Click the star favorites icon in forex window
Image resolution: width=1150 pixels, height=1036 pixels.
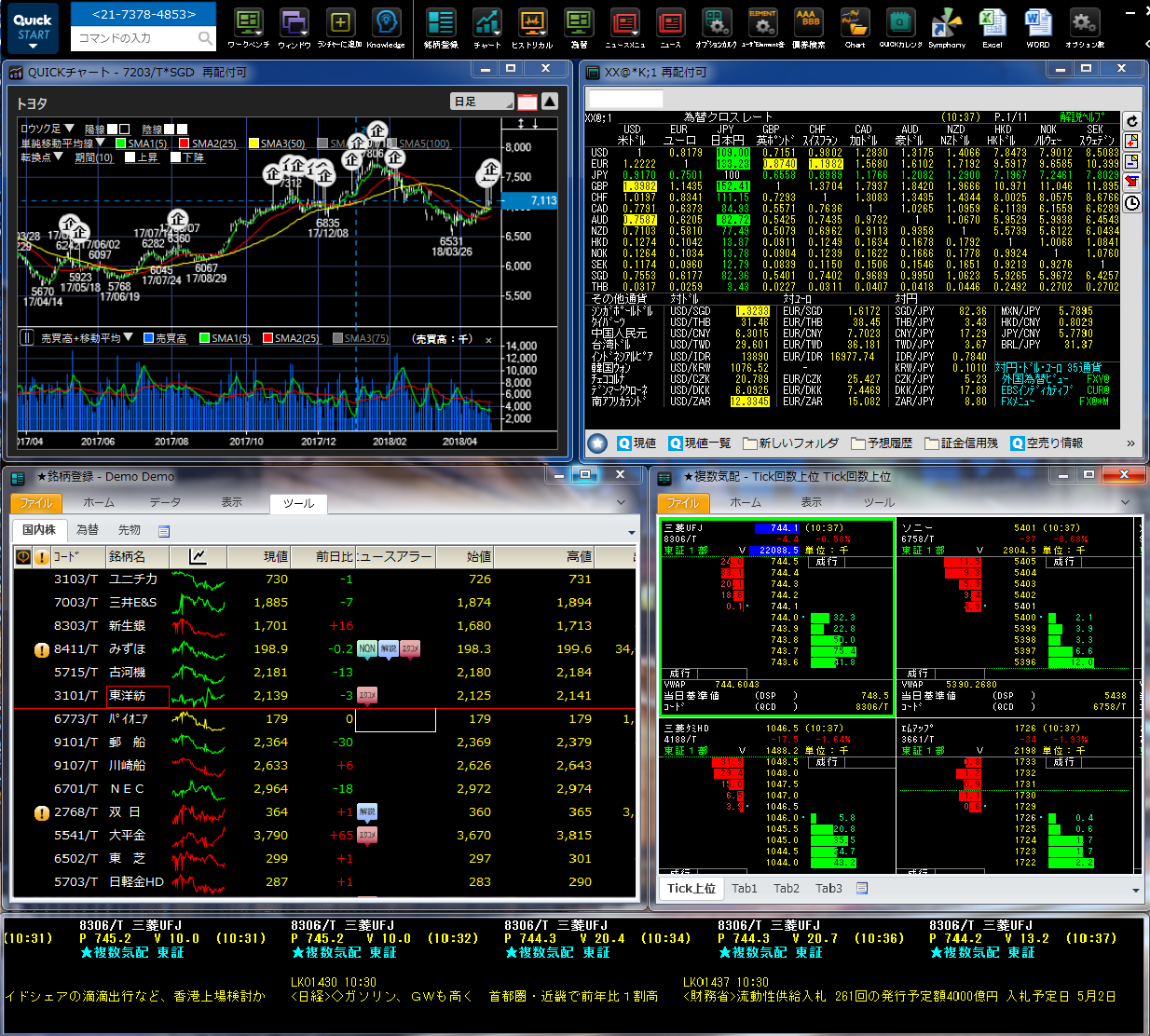click(x=598, y=443)
